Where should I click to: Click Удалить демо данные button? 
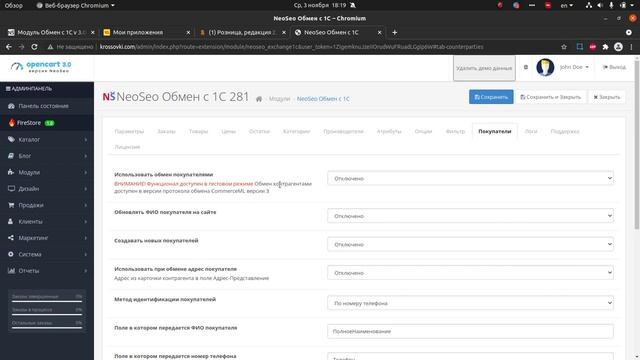pos(484,68)
